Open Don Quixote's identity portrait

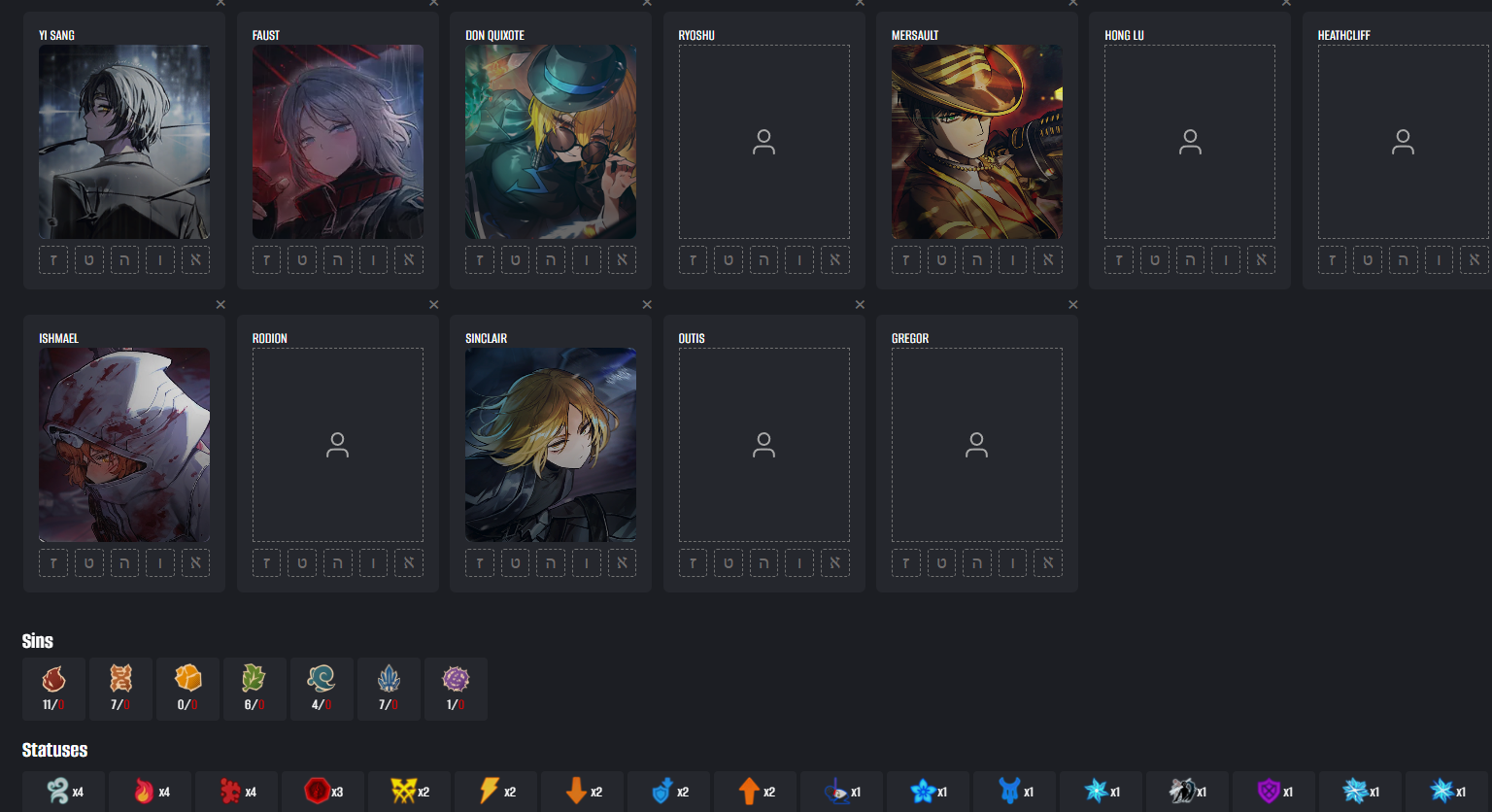[551, 142]
